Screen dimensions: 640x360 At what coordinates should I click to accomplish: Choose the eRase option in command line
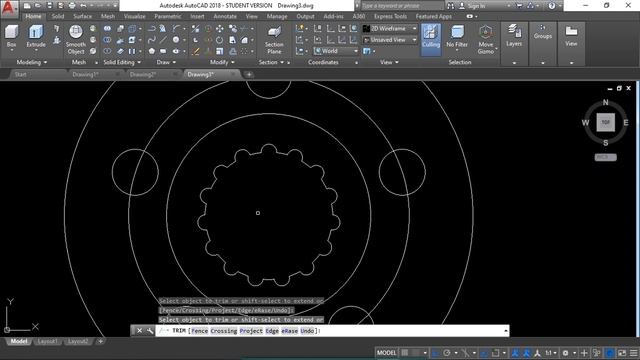[x=289, y=331]
